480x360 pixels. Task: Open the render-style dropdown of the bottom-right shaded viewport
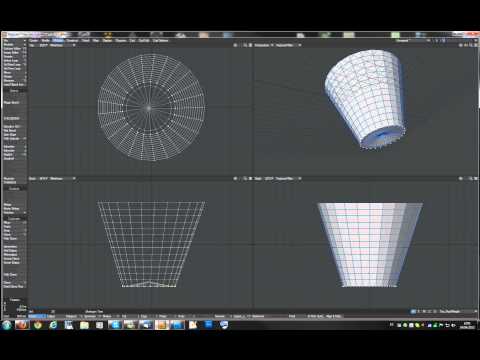(287, 179)
